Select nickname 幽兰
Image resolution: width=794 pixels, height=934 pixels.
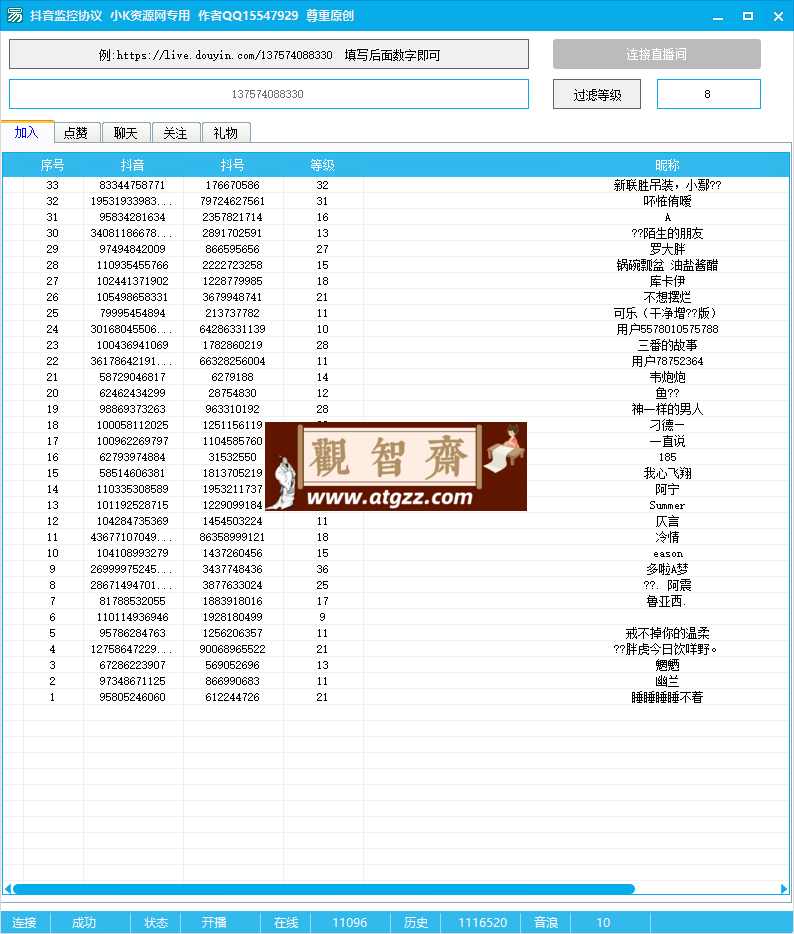[667, 681]
